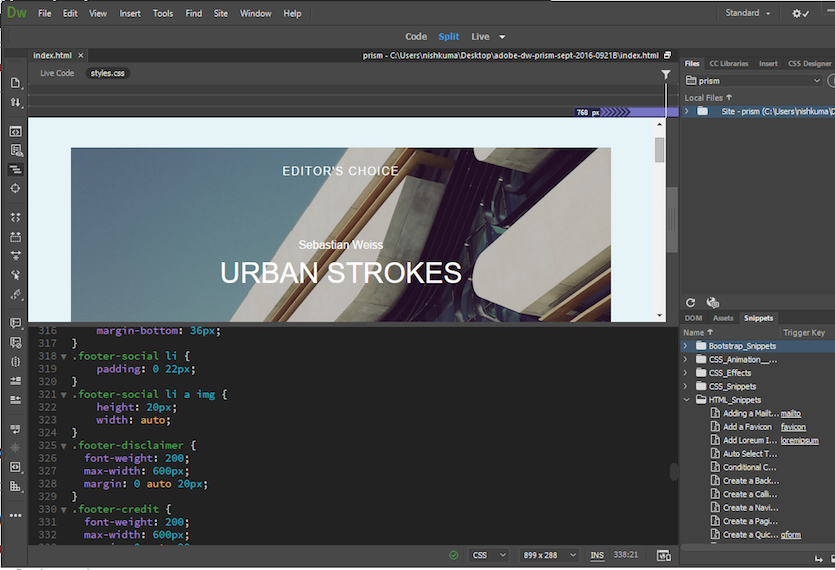Click the restore document window icon next to the path
This screenshot has height=570, width=835.
[667, 55]
